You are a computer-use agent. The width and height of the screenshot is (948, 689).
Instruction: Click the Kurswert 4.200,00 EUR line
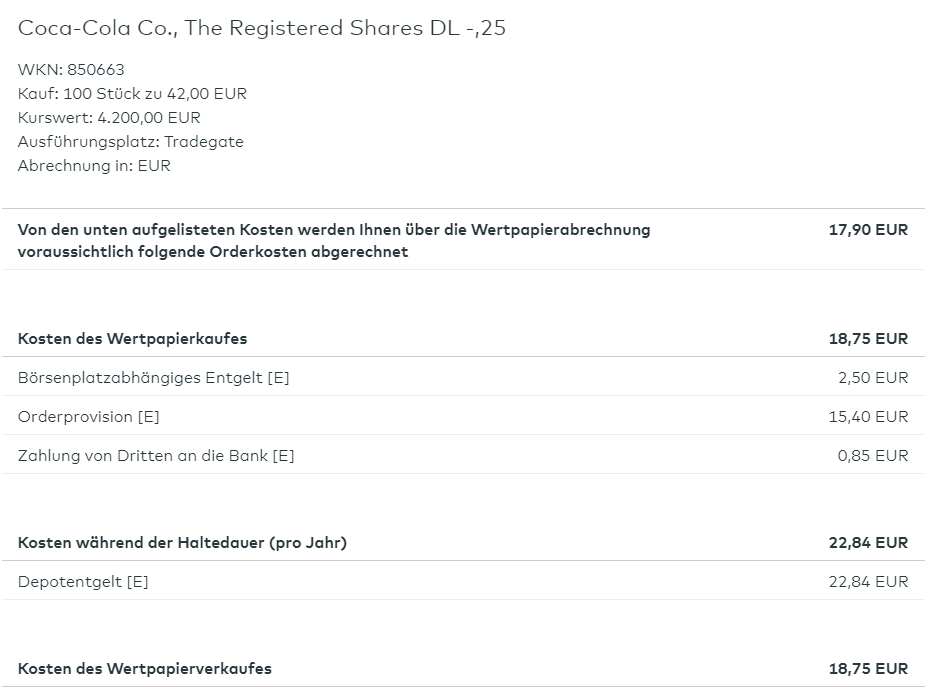(x=109, y=118)
